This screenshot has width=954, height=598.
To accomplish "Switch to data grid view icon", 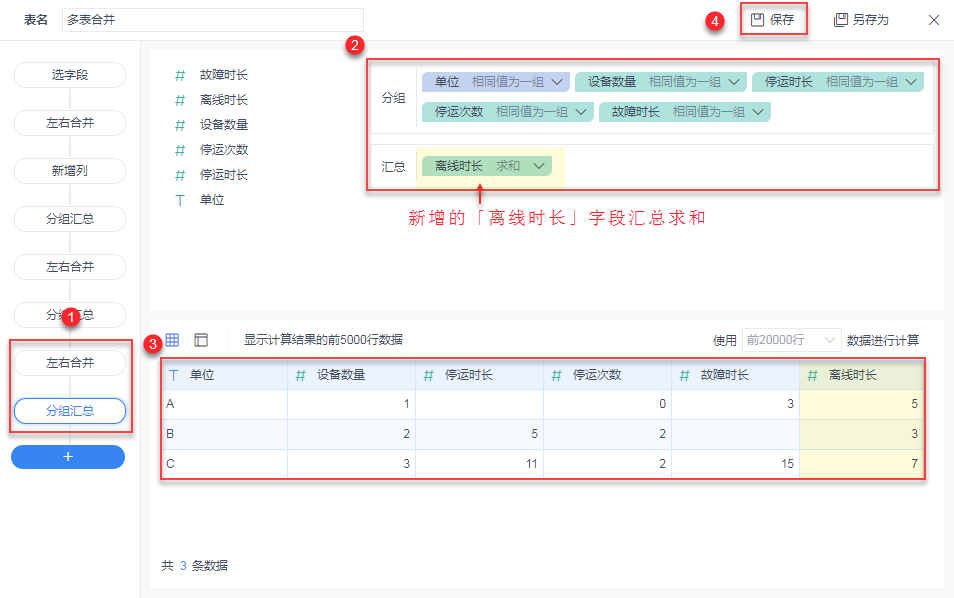I will [172, 340].
